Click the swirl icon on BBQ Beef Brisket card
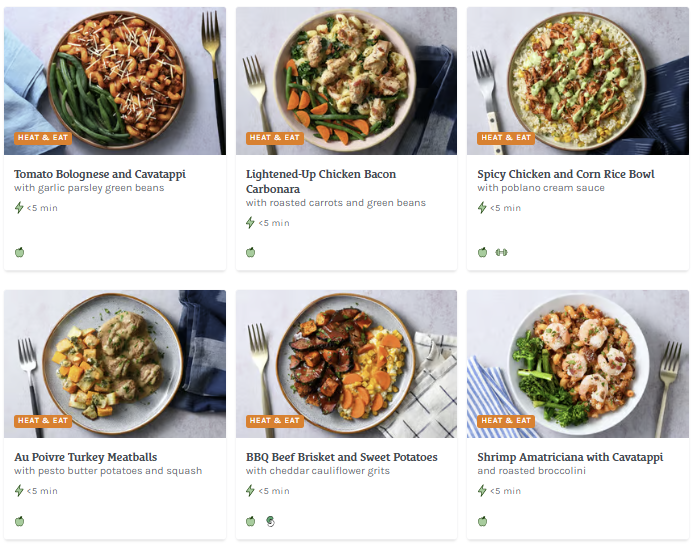The image size is (697, 552). (270, 521)
